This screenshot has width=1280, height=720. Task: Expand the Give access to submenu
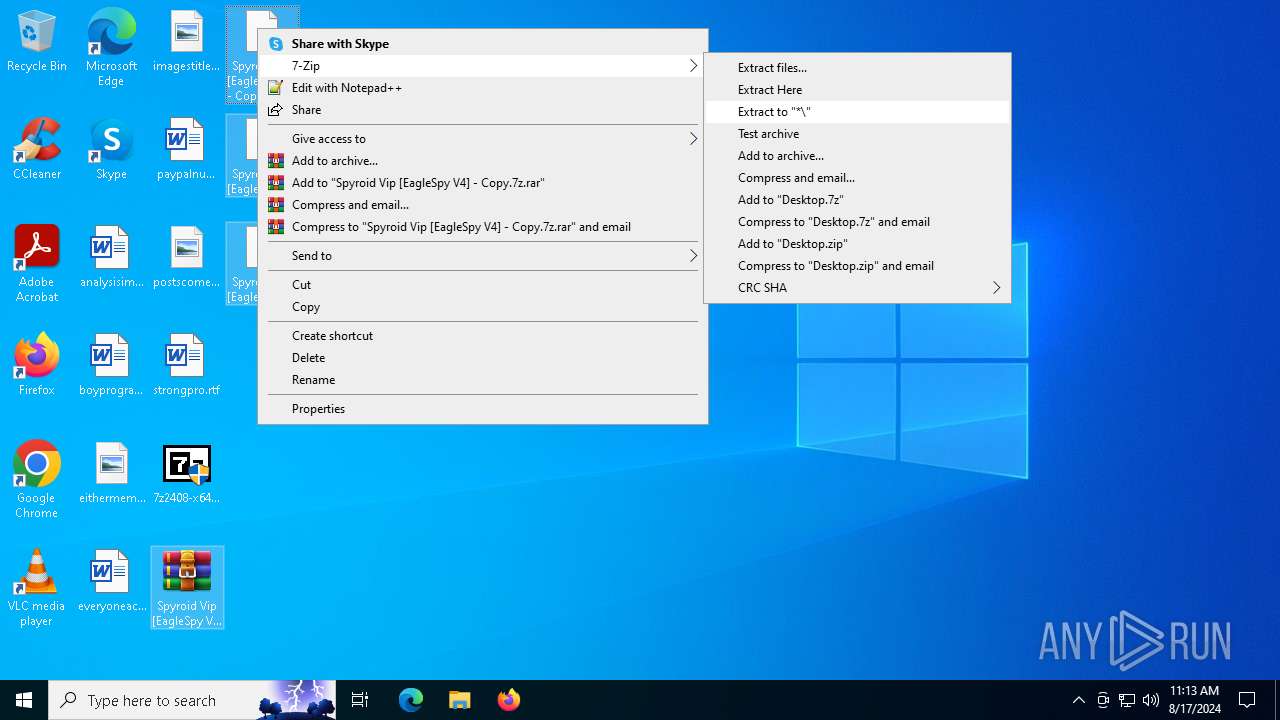click(483, 139)
